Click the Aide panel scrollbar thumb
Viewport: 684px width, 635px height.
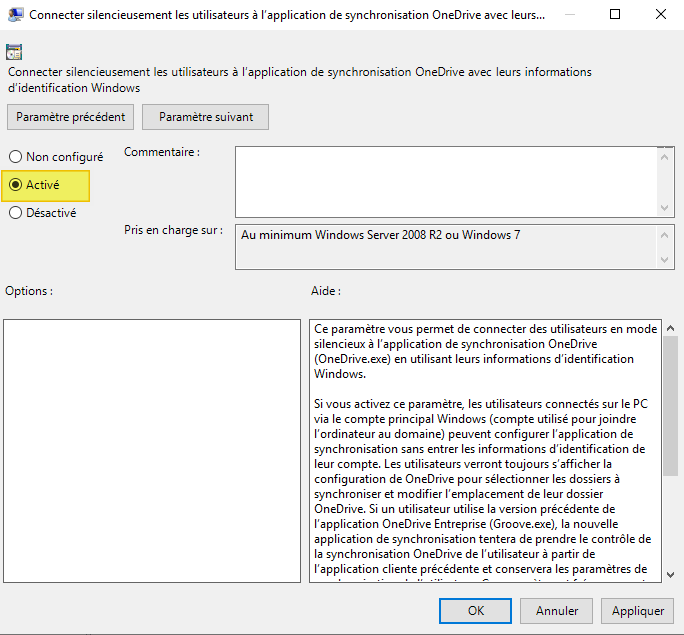point(670,406)
